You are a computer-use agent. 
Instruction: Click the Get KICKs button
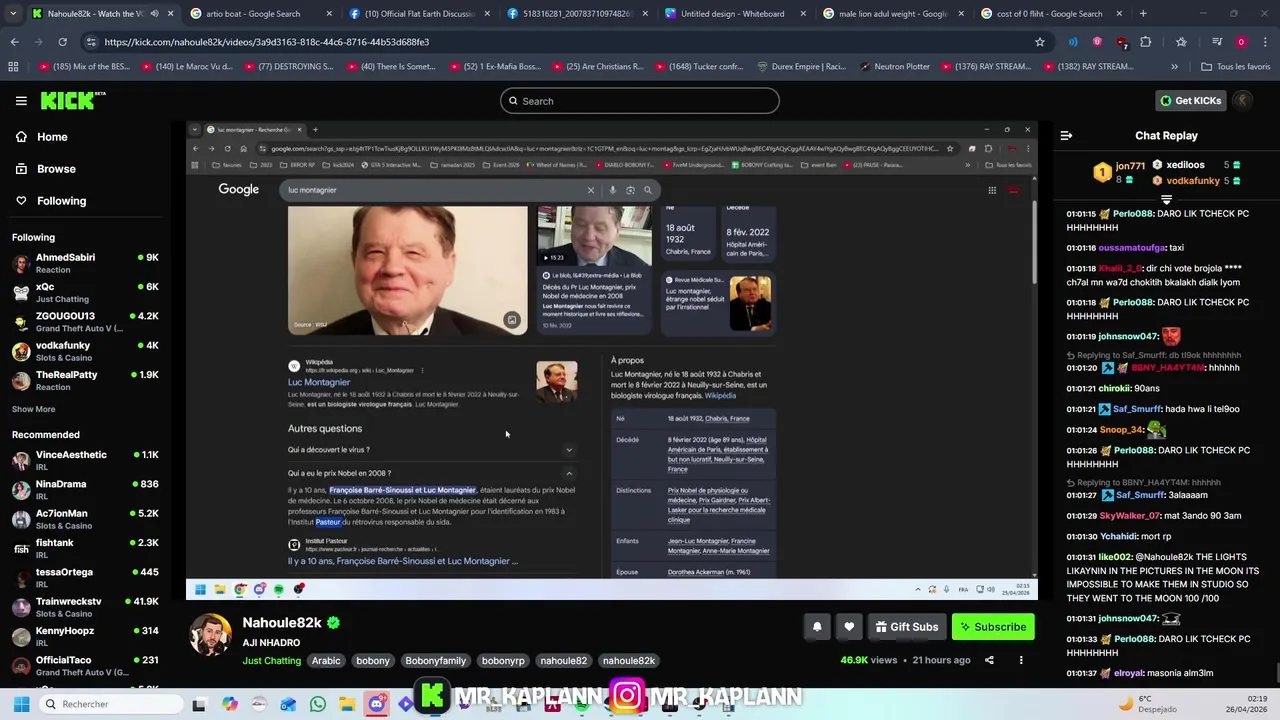[1190, 101]
